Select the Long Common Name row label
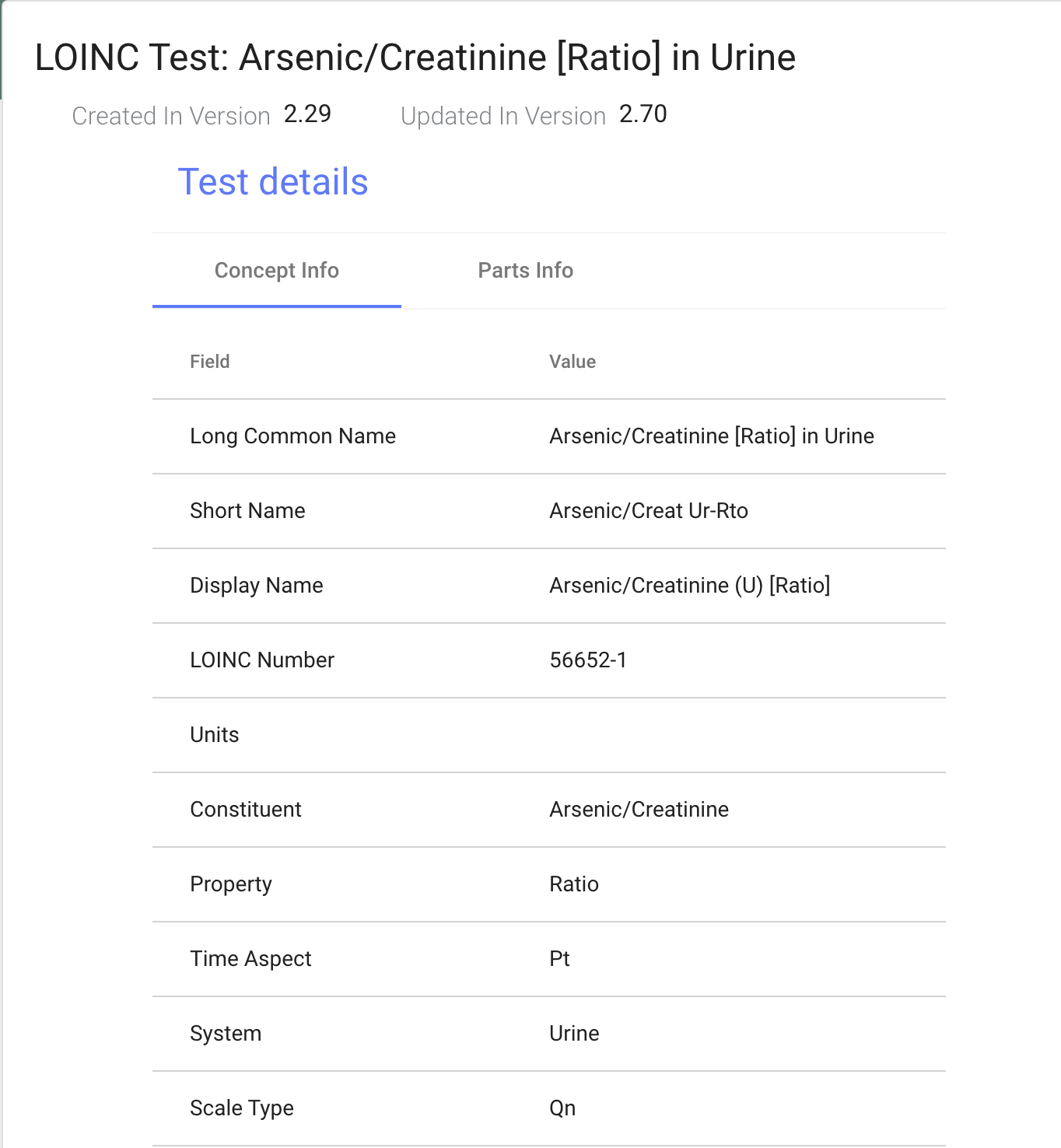 tap(293, 436)
